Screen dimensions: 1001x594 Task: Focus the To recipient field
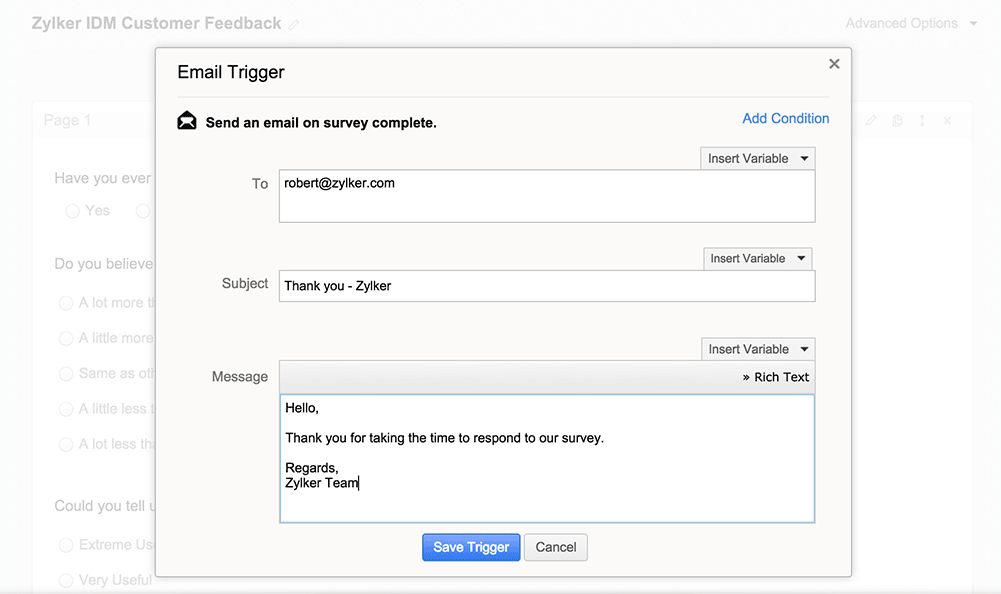tap(547, 196)
